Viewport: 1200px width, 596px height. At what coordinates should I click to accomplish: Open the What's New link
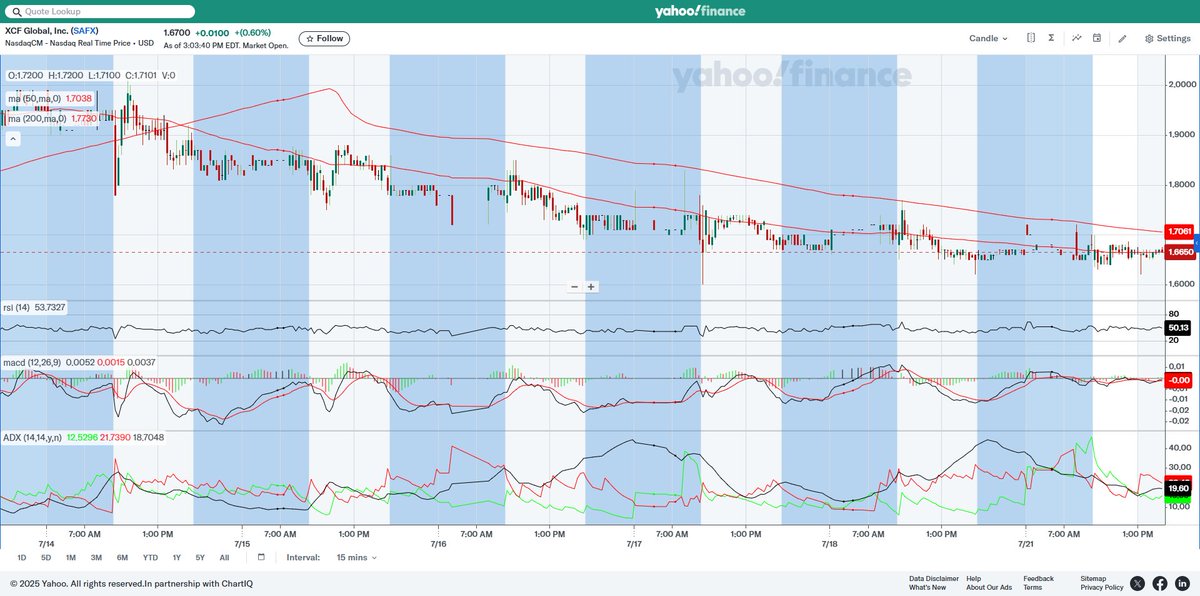[927, 587]
